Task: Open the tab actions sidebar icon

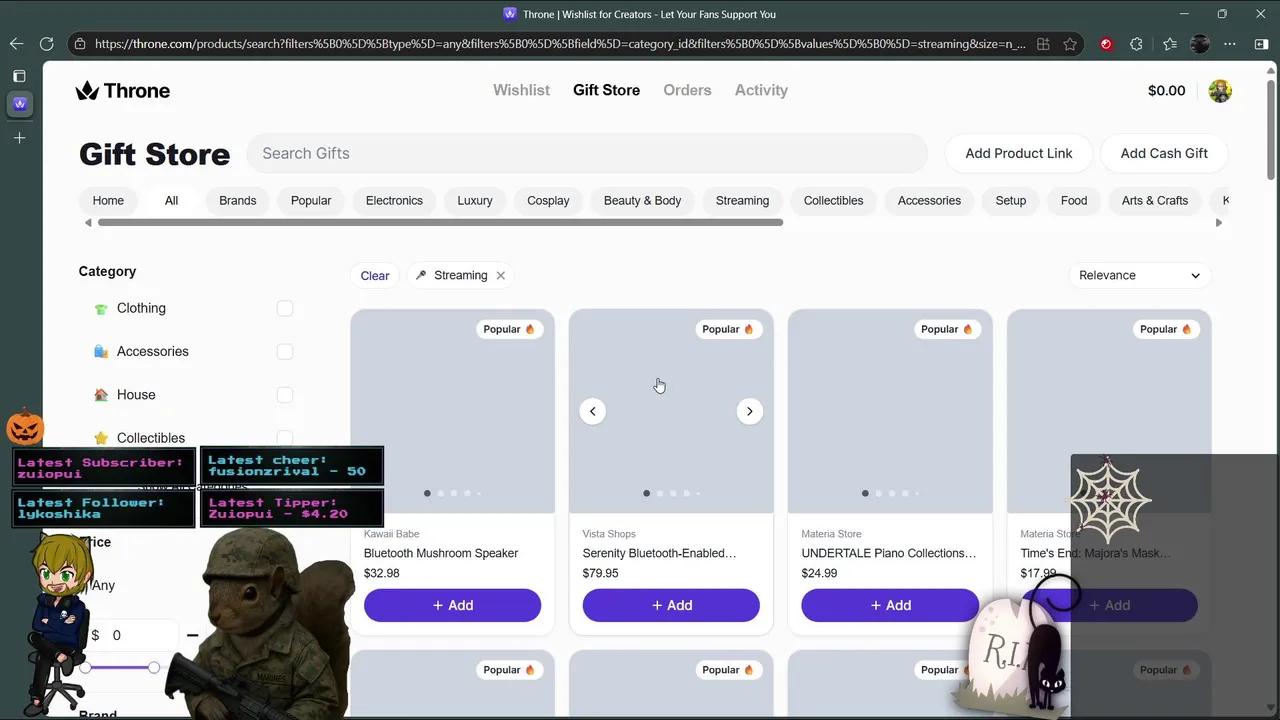Action: click(19, 76)
